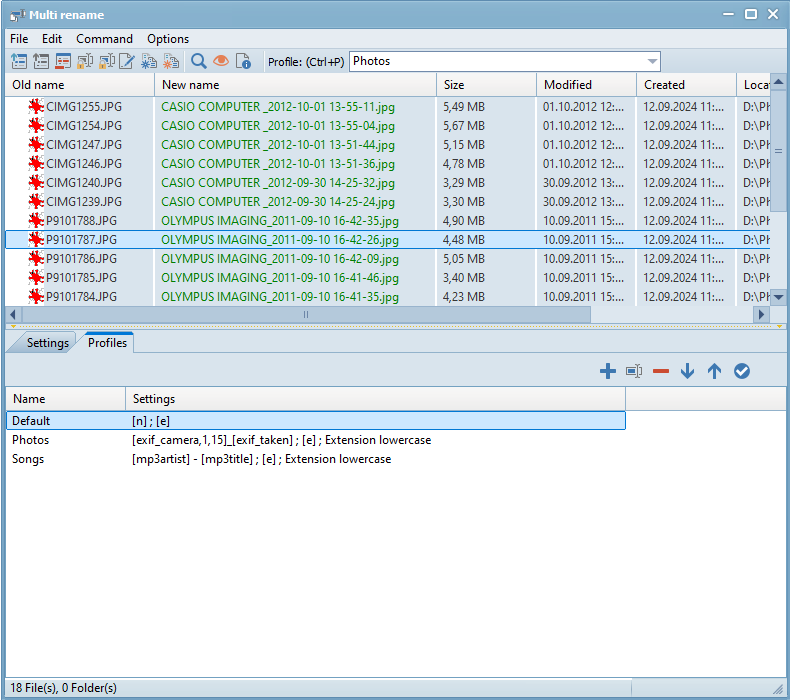790x700 pixels.
Task: Toggle the orange eye preview icon
Action: [x=221, y=61]
